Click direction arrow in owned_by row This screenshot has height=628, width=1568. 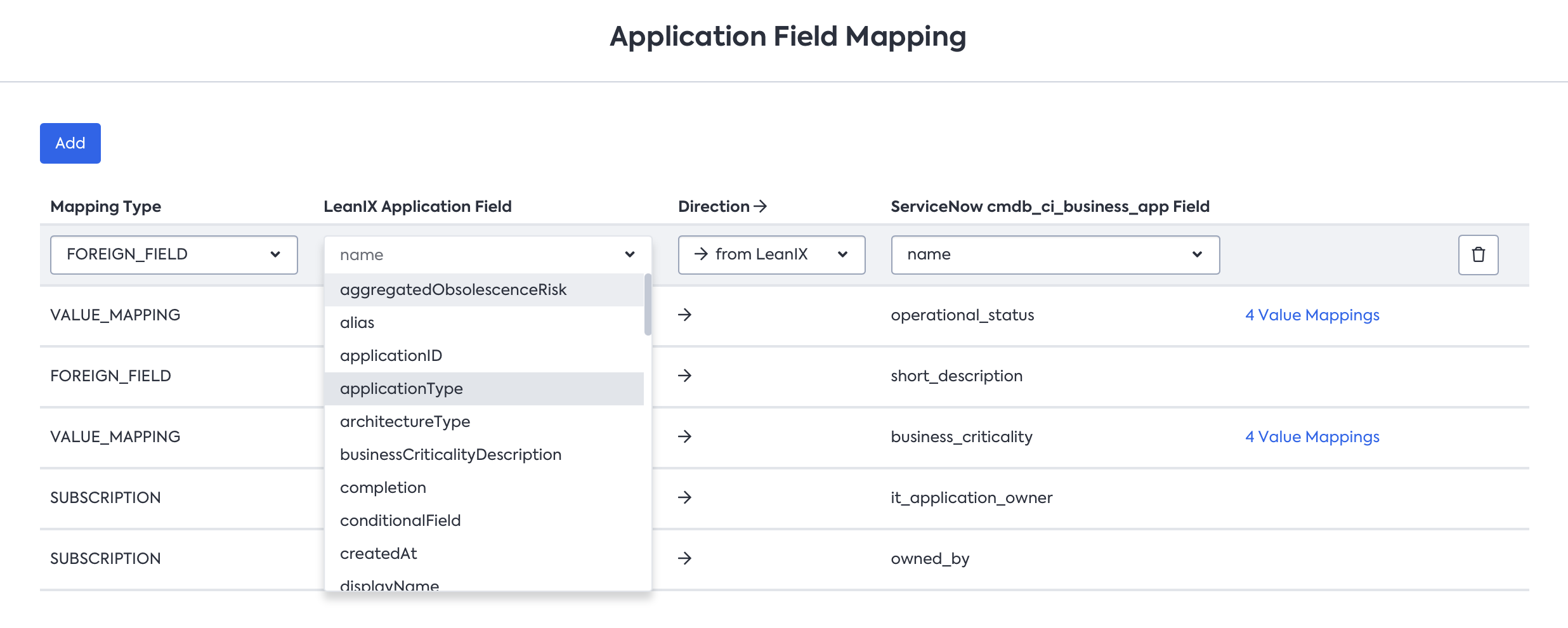point(684,558)
